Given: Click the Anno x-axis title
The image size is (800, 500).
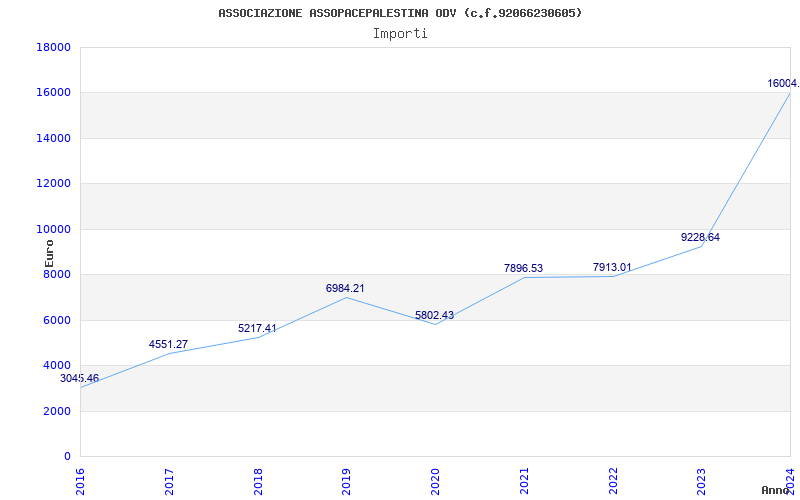Looking at the screenshot, I should pos(776,490).
